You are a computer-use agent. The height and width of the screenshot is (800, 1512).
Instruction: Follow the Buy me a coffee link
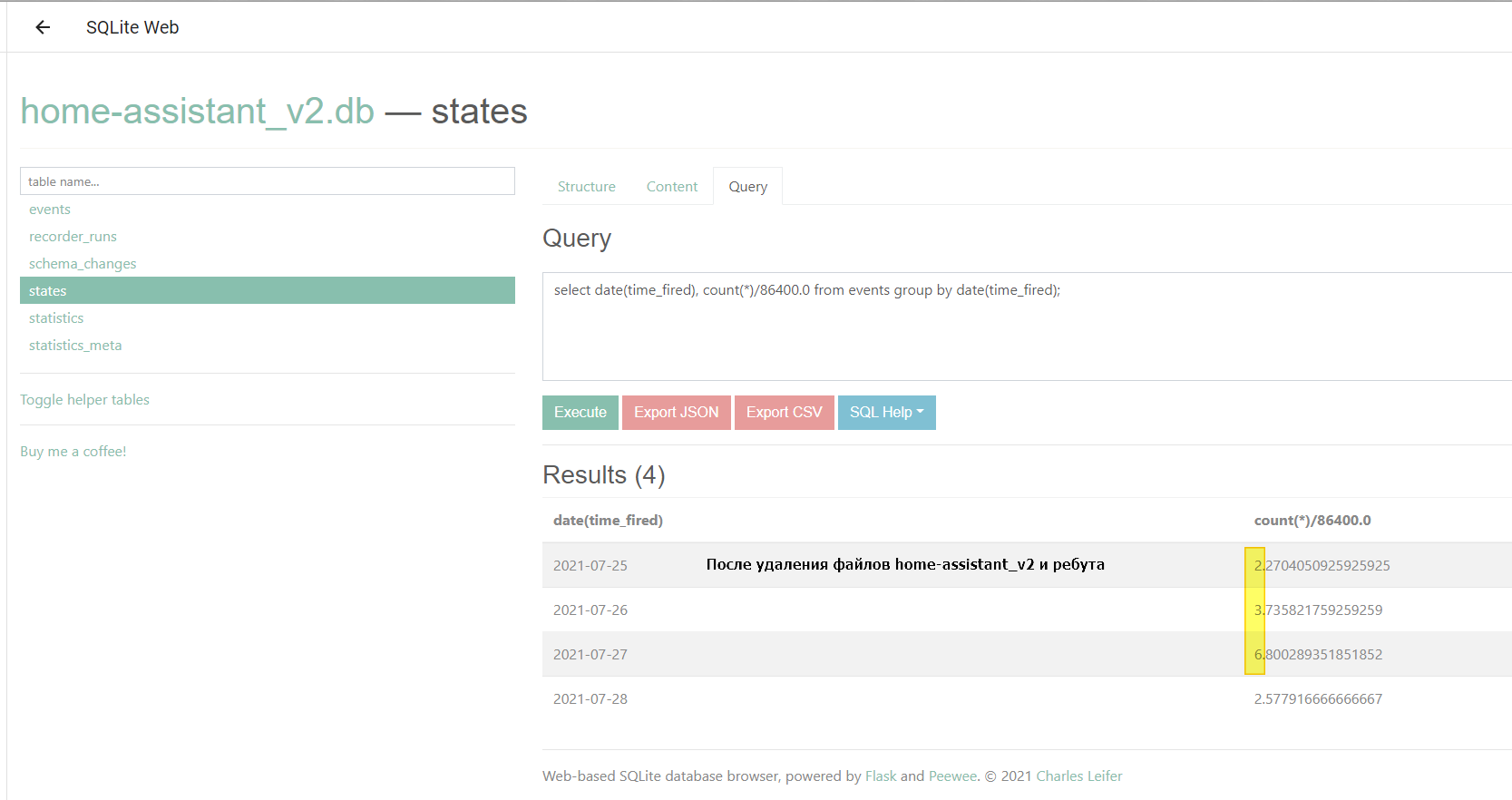click(x=73, y=452)
